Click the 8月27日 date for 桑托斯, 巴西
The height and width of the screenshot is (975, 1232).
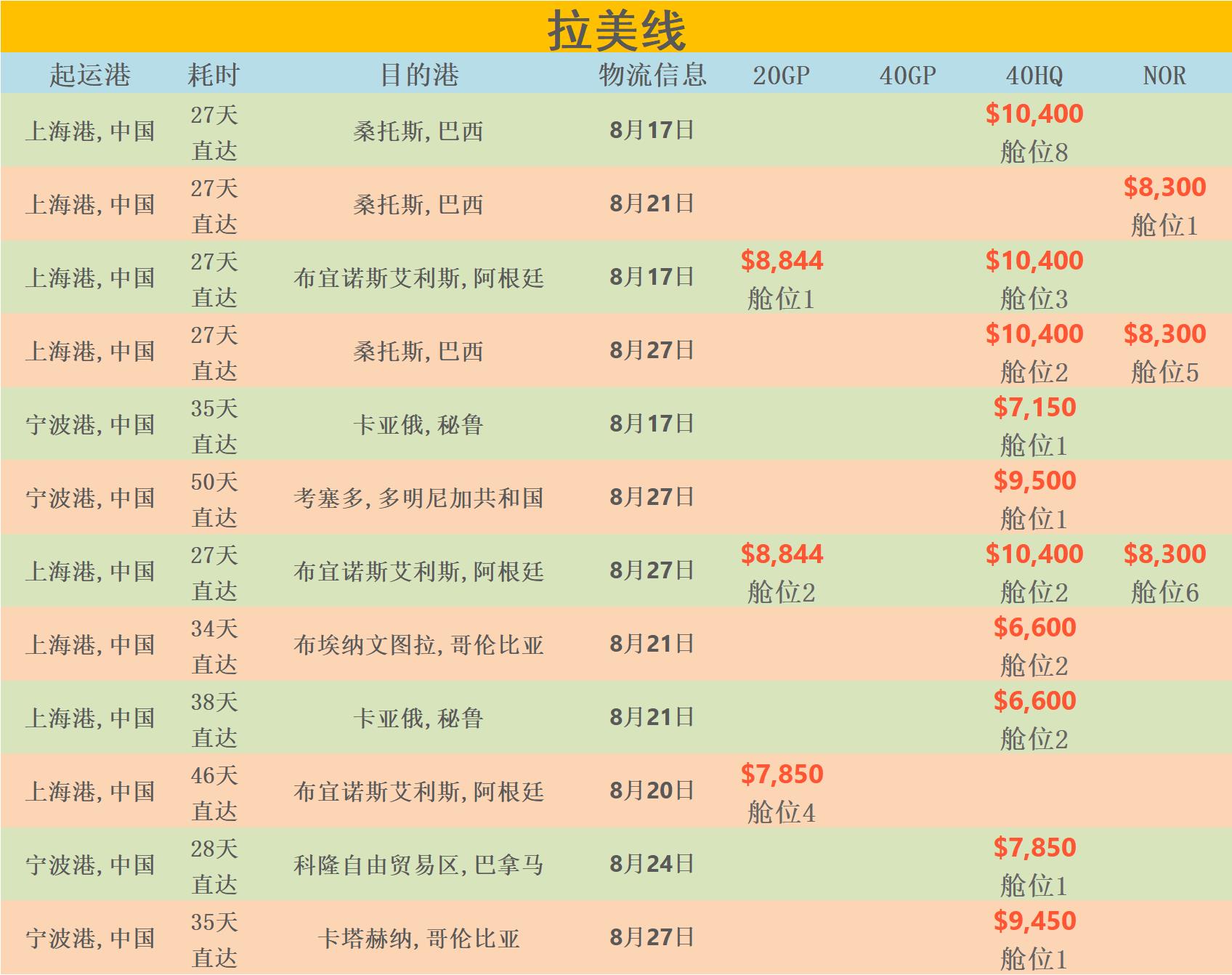coord(652,350)
